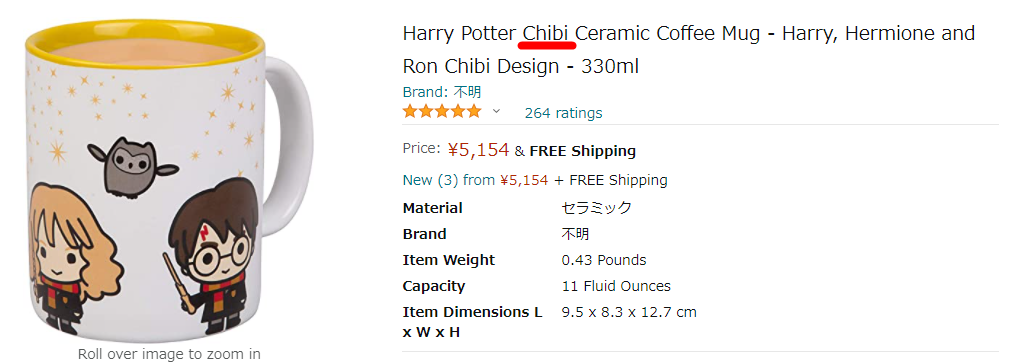The image size is (1025, 363).
Task: Click the owl on the mug image
Action: (133, 166)
